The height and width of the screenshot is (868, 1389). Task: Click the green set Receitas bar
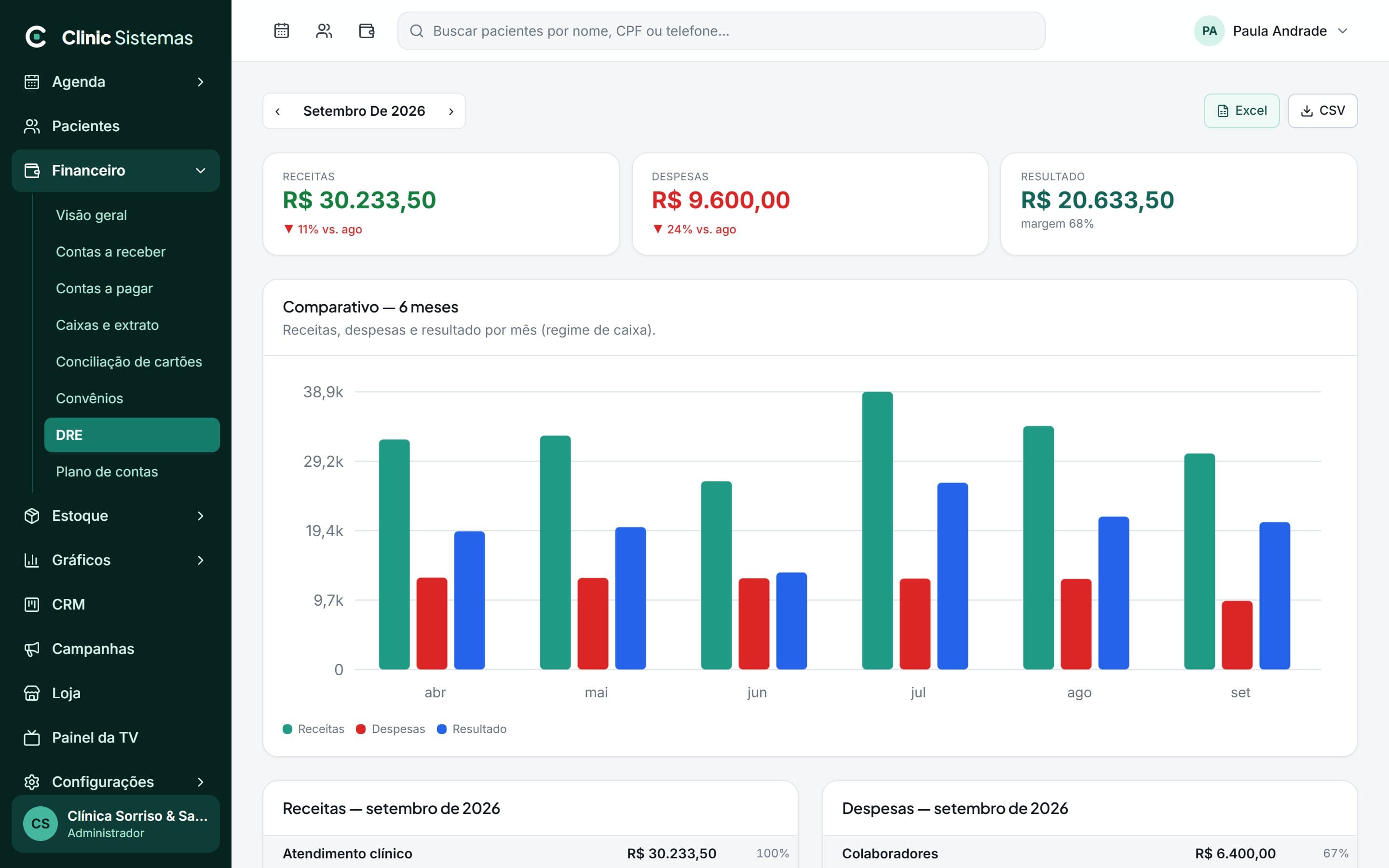pos(1199,561)
